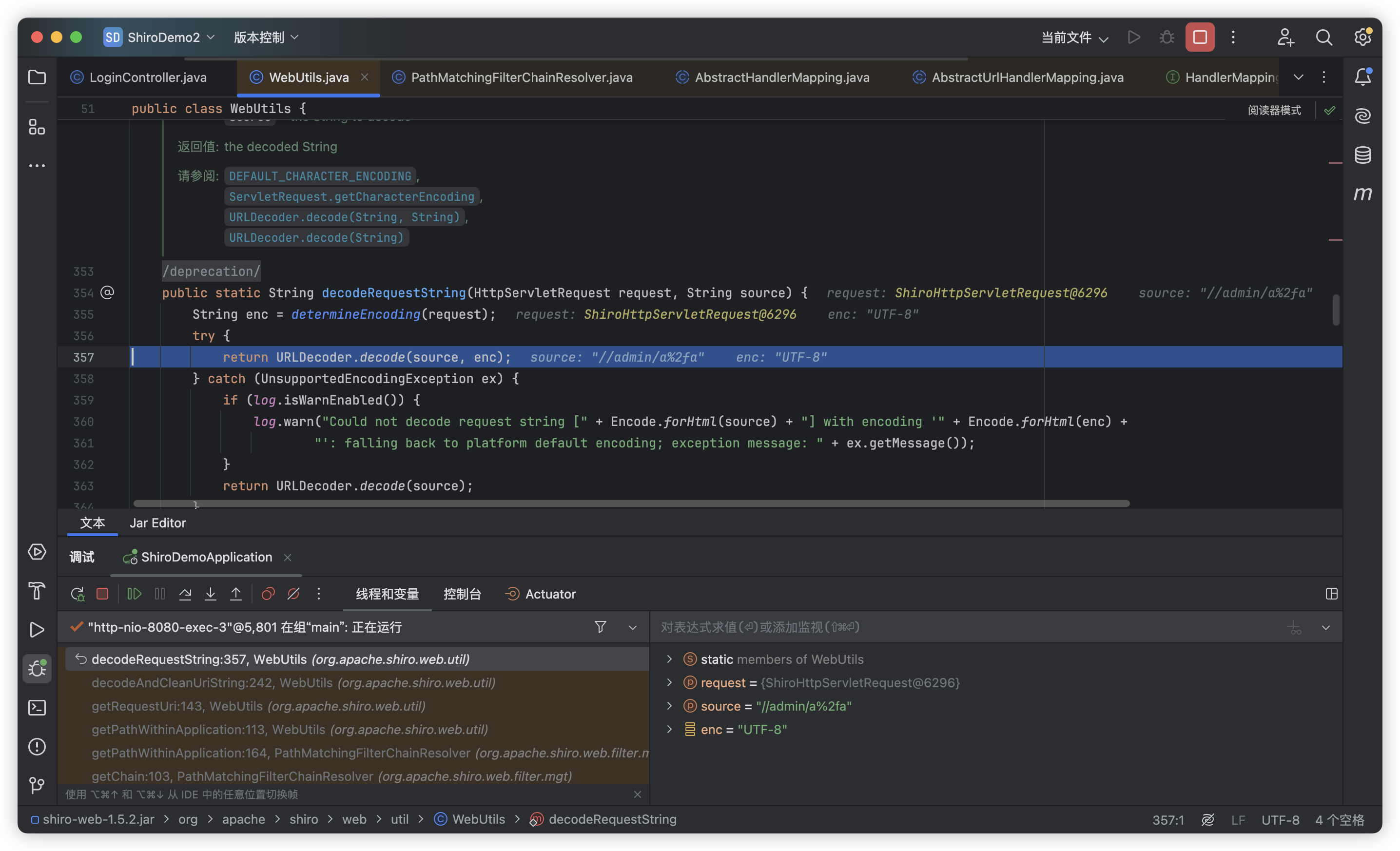
Task: Open IDE settings gear
Action: coord(1362,38)
